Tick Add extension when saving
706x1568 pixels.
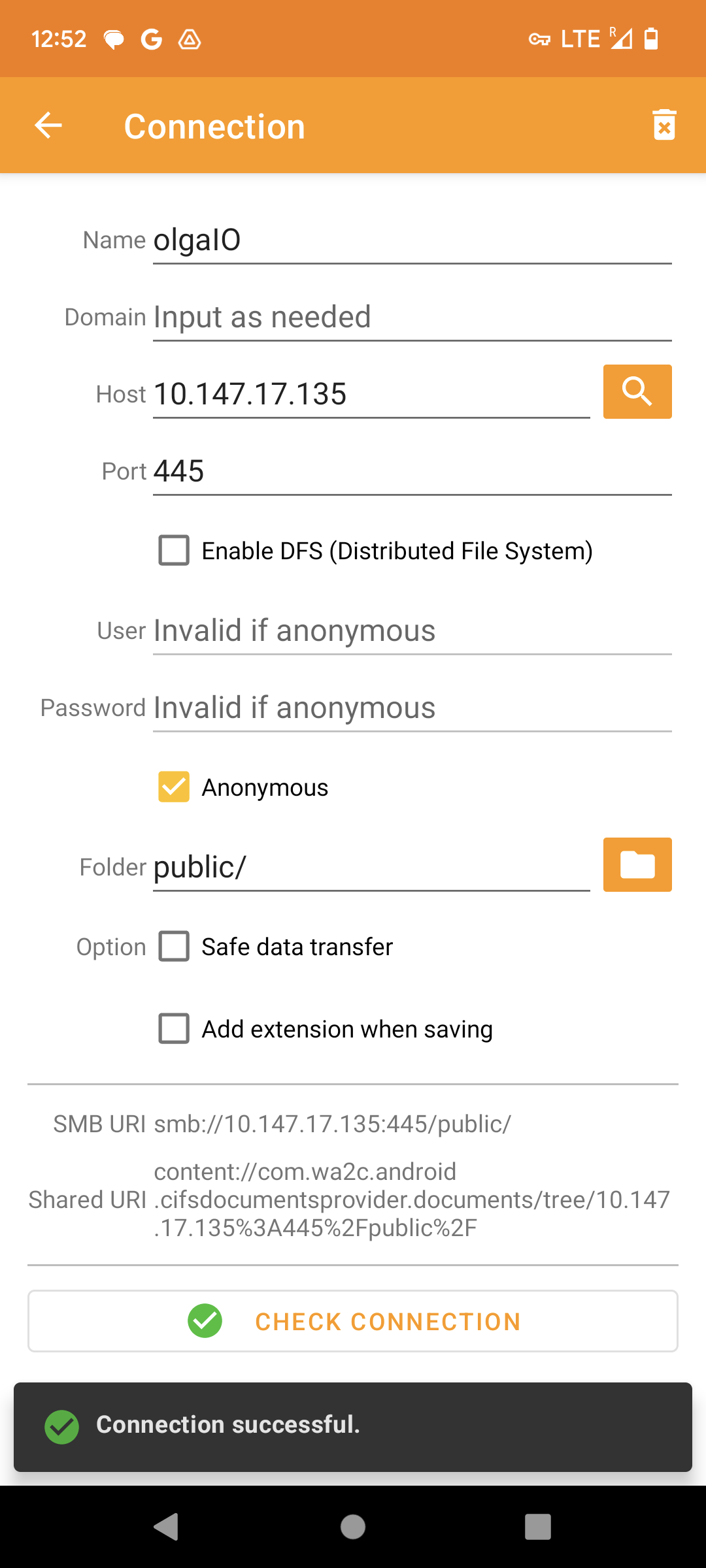tap(174, 1028)
